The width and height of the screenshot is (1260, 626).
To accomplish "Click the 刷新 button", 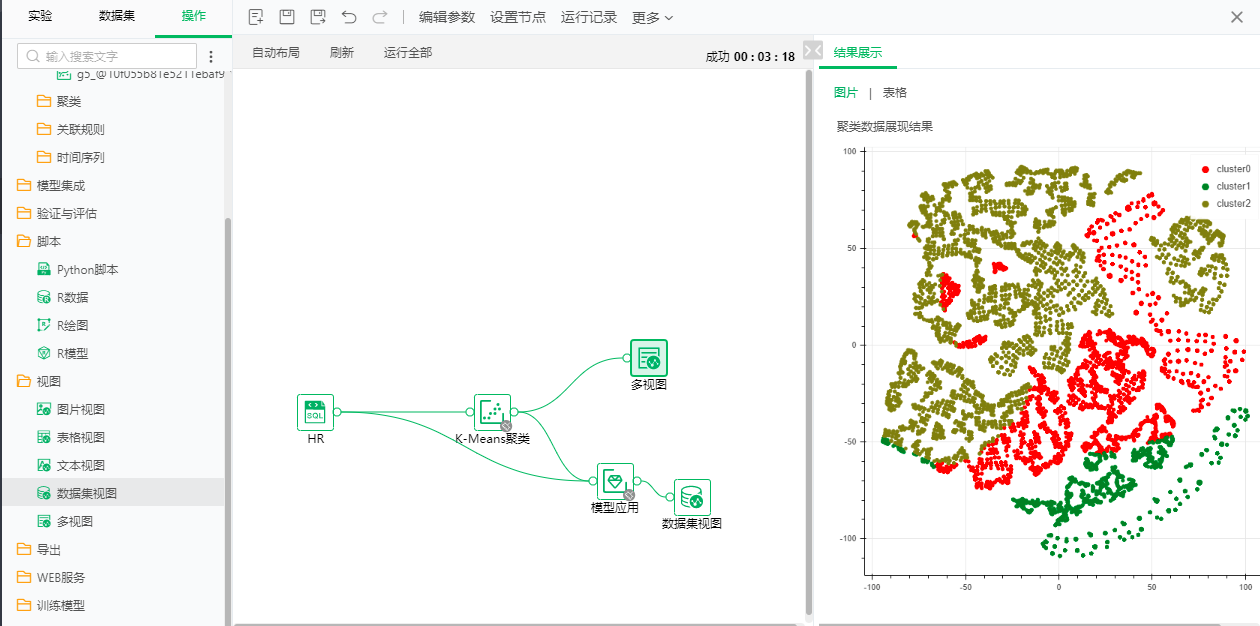I will 342,53.
